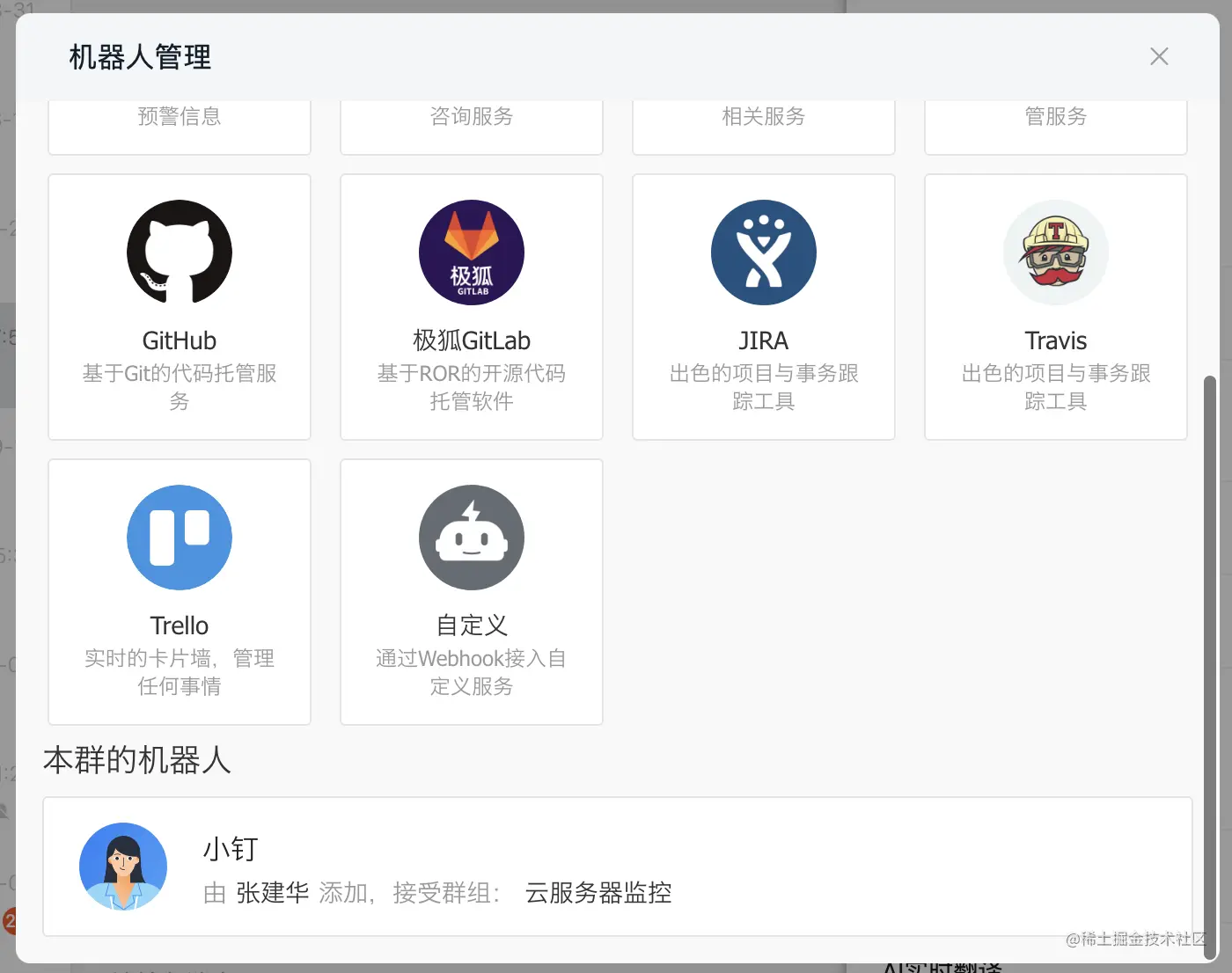Click the 小钉 robot avatar
The height and width of the screenshot is (973, 1232).
[123, 867]
